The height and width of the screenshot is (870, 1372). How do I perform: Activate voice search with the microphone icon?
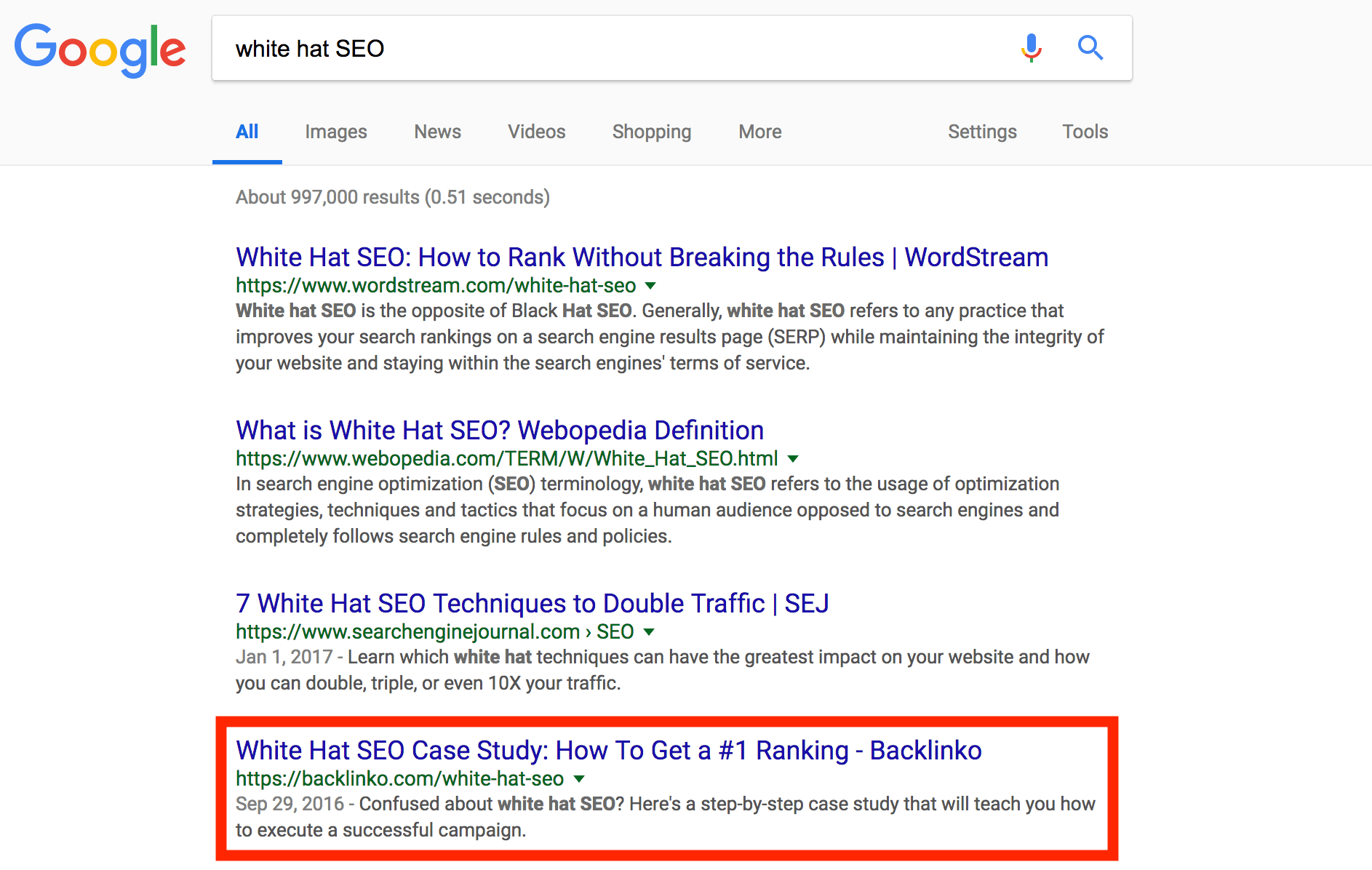pos(1030,48)
